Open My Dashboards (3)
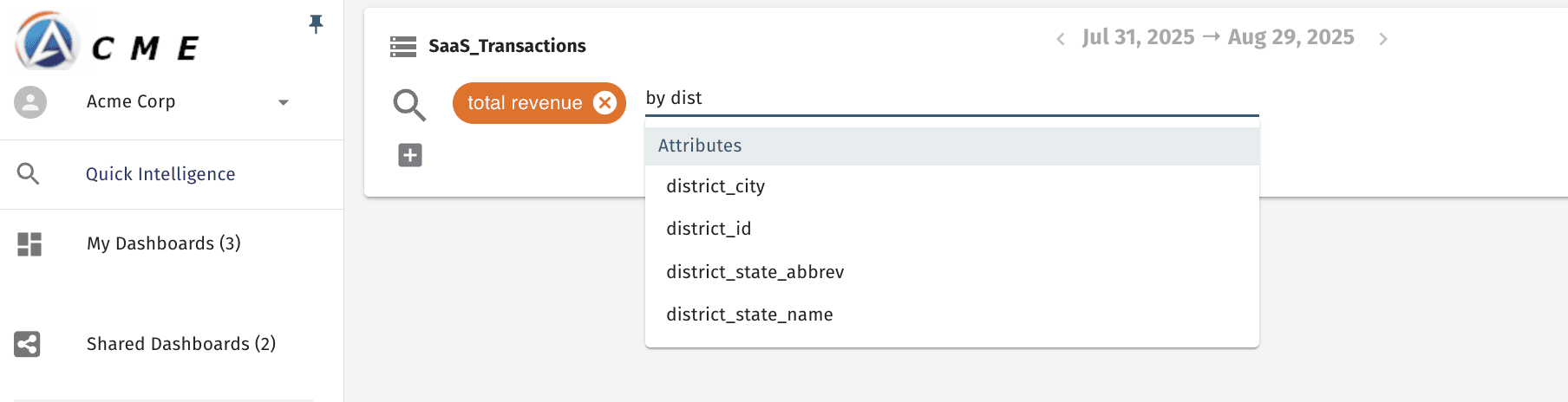The image size is (1568, 402). [x=164, y=243]
